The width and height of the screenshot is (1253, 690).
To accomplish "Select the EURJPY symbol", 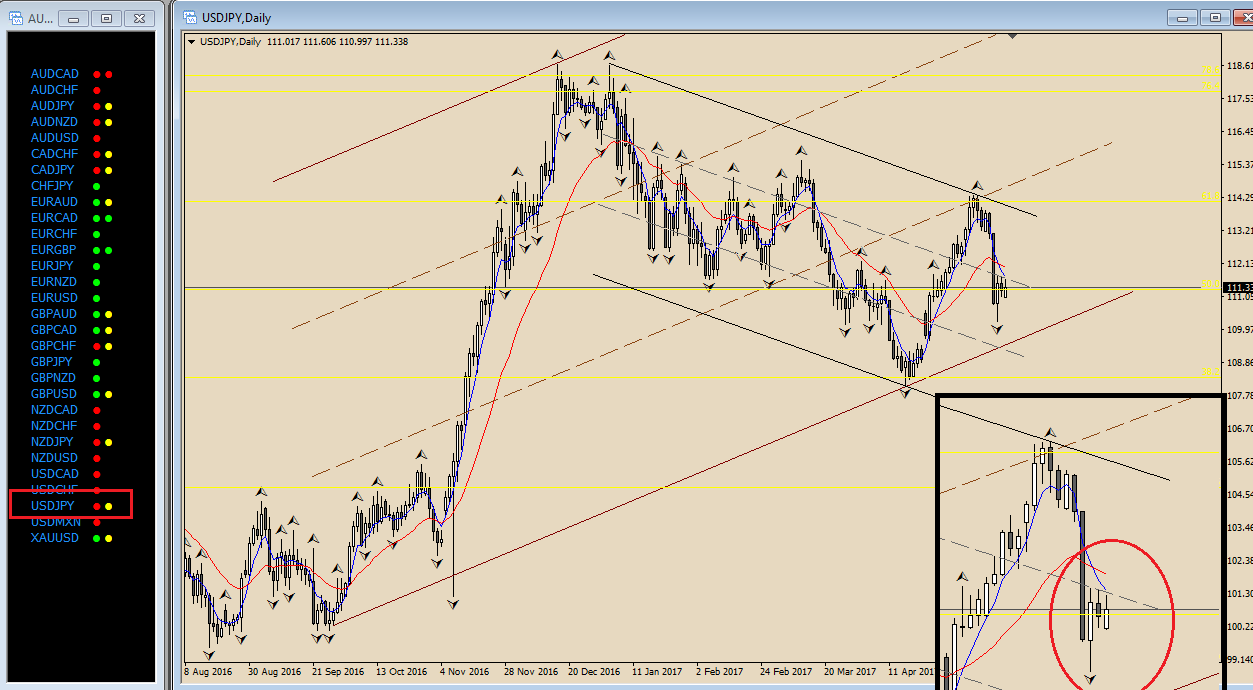I will coord(52,266).
